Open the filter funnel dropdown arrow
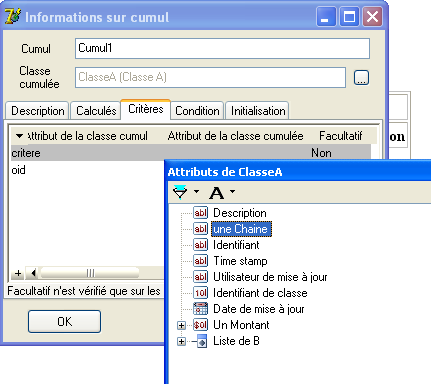431x384 pixels. coord(196,191)
